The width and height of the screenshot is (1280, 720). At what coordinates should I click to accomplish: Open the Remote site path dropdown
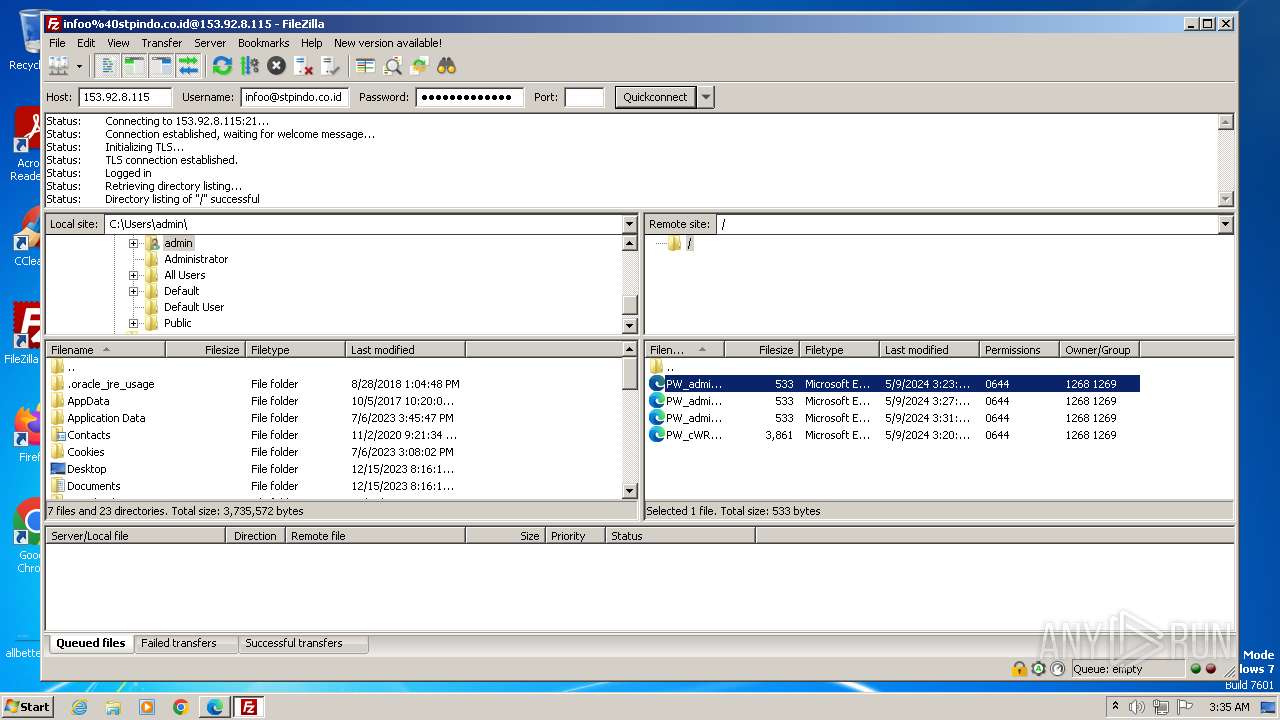(x=1225, y=224)
